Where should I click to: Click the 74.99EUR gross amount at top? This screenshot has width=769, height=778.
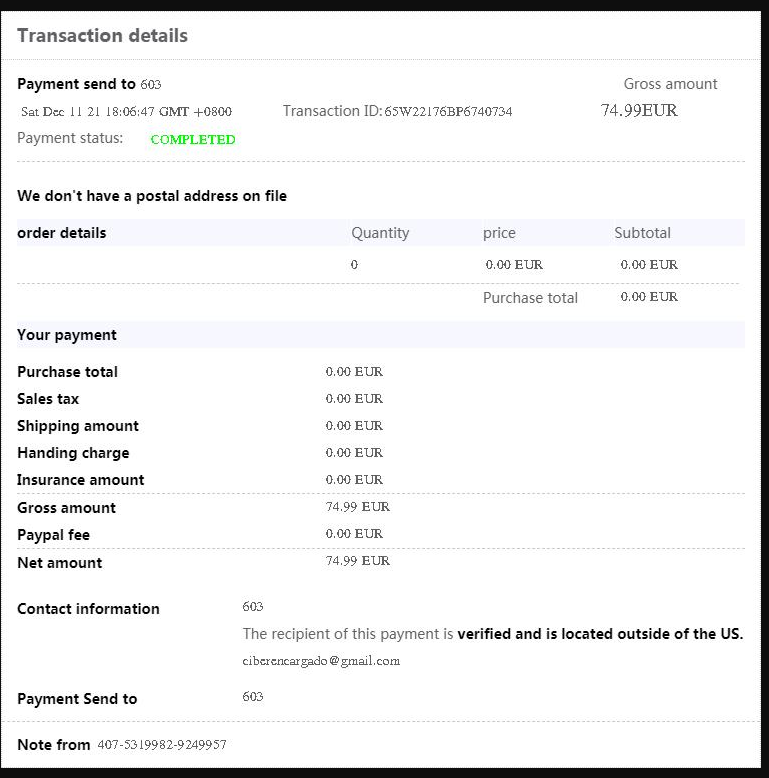639,111
